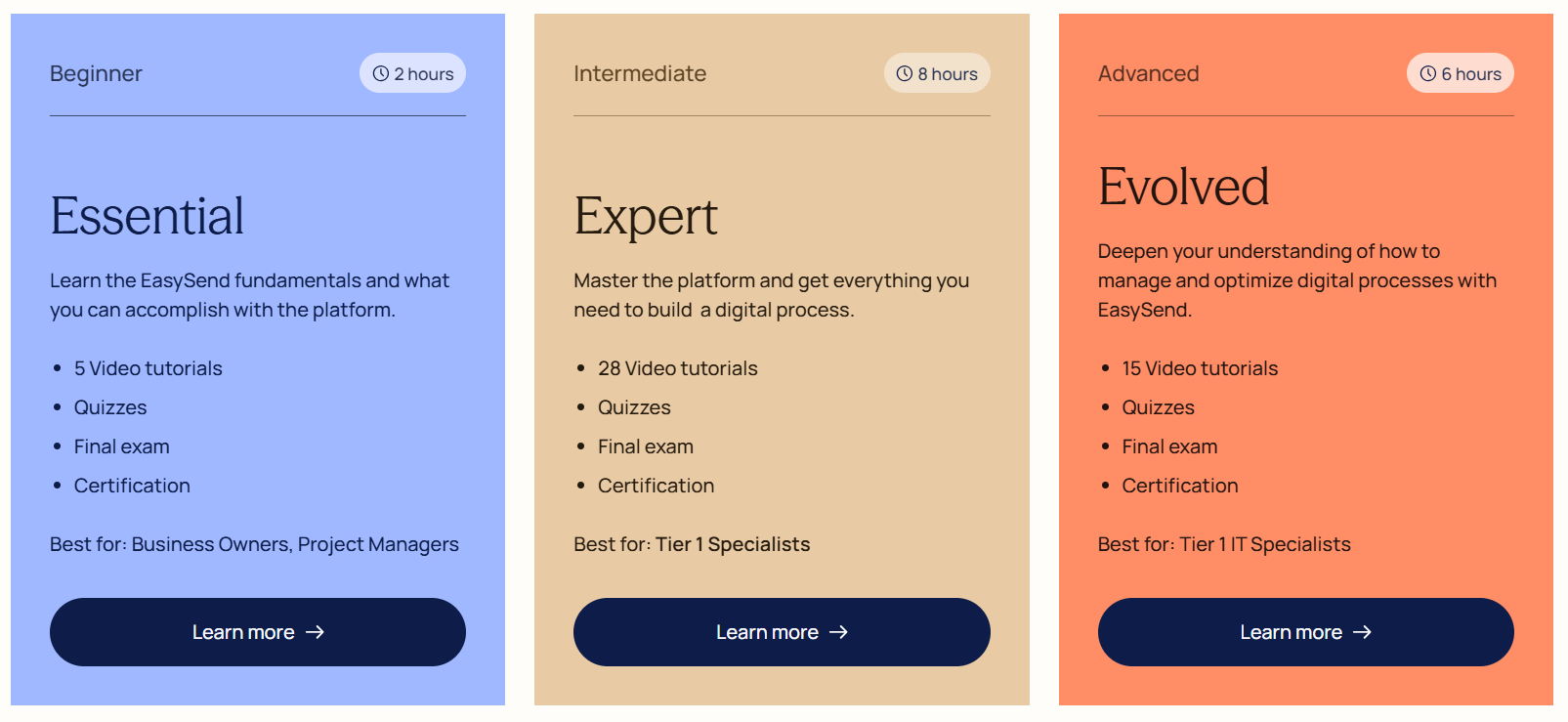
Task: Click the Intermediate level label
Action: tap(640, 73)
